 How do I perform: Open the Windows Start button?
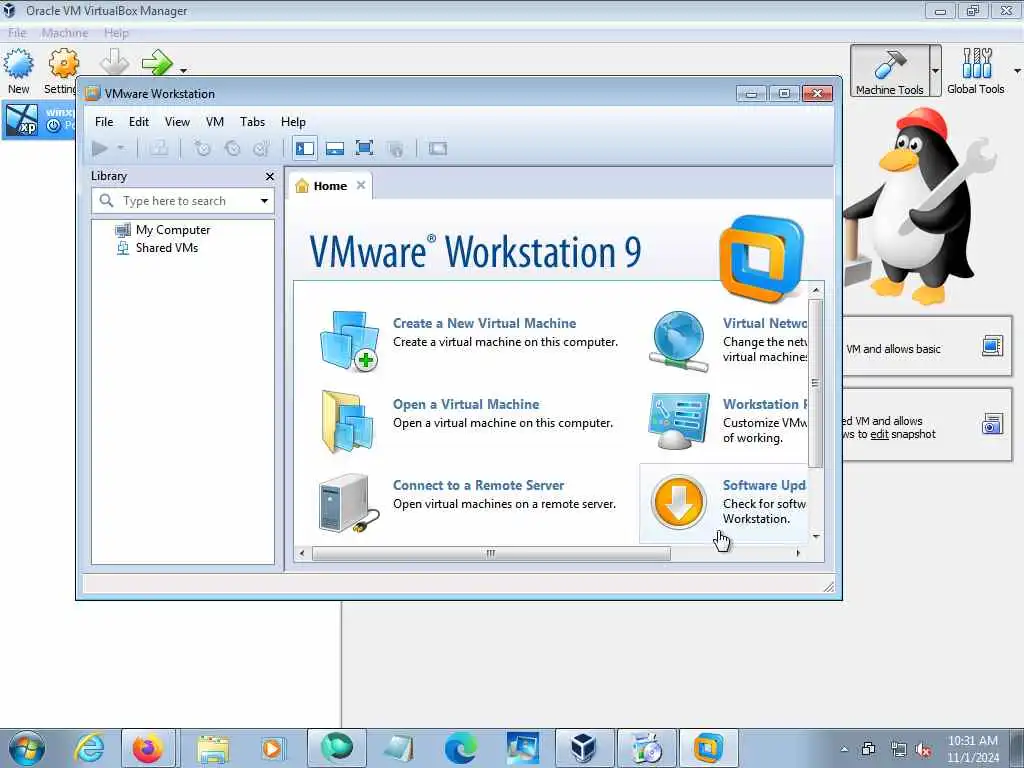(x=27, y=748)
